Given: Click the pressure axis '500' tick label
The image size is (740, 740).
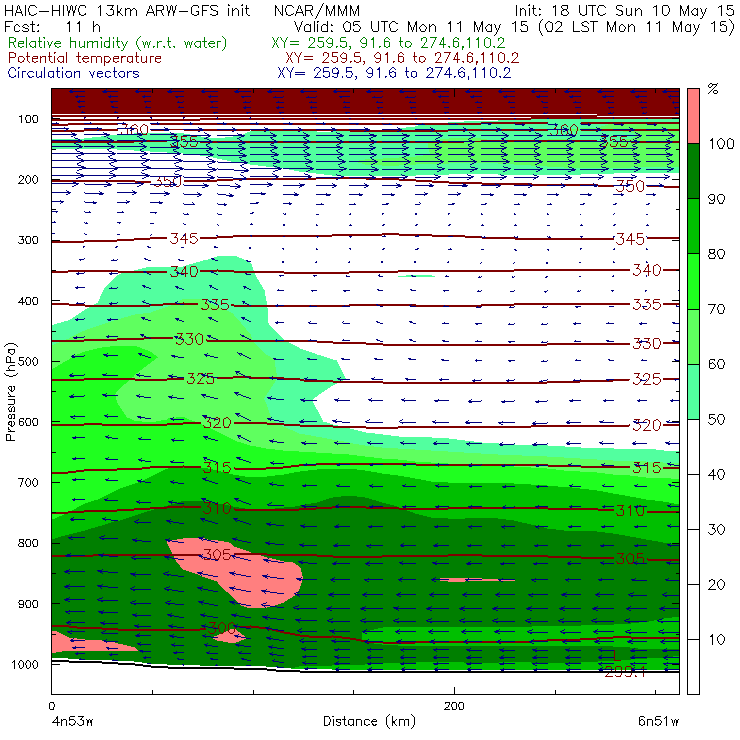Looking at the screenshot, I should pyautogui.click(x=28, y=361).
